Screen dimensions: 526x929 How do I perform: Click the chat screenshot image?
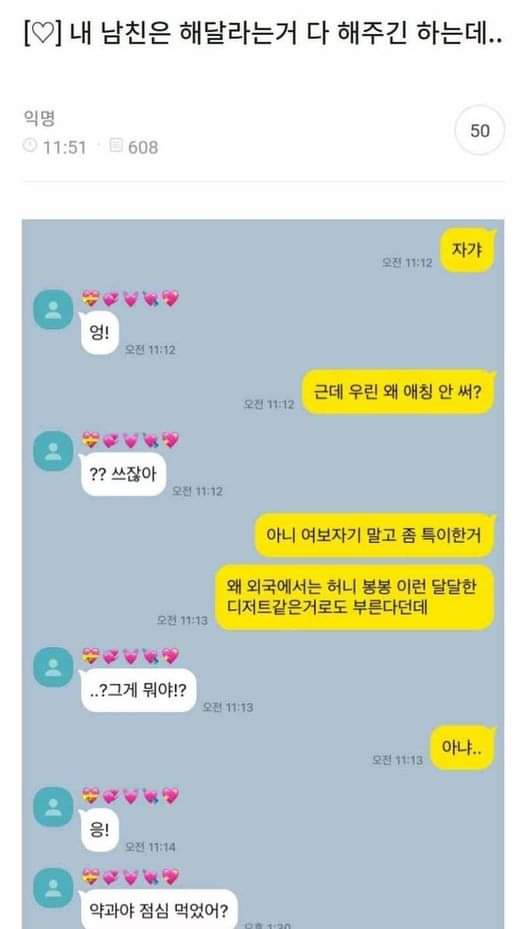point(263,574)
